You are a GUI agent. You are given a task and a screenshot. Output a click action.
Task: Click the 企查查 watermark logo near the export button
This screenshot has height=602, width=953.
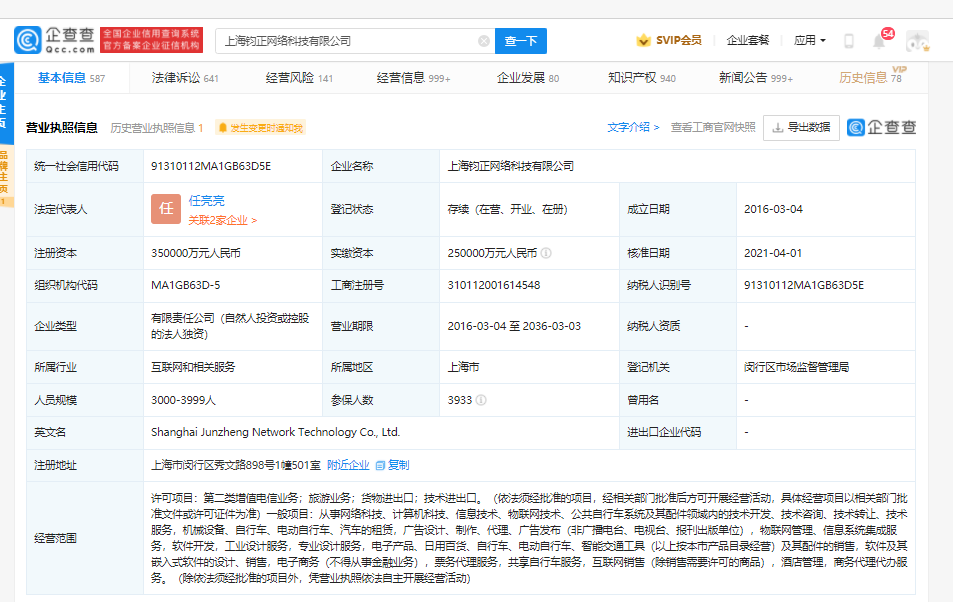pos(881,127)
